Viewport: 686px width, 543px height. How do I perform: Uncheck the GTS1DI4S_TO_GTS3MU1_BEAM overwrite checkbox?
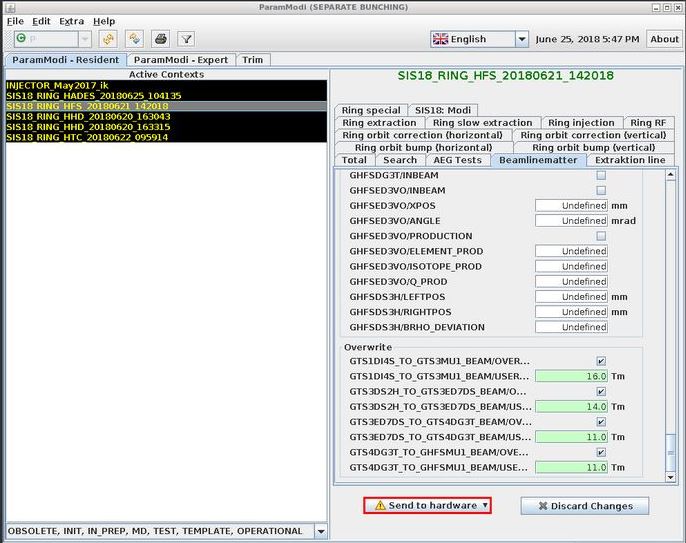(x=601, y=361)
